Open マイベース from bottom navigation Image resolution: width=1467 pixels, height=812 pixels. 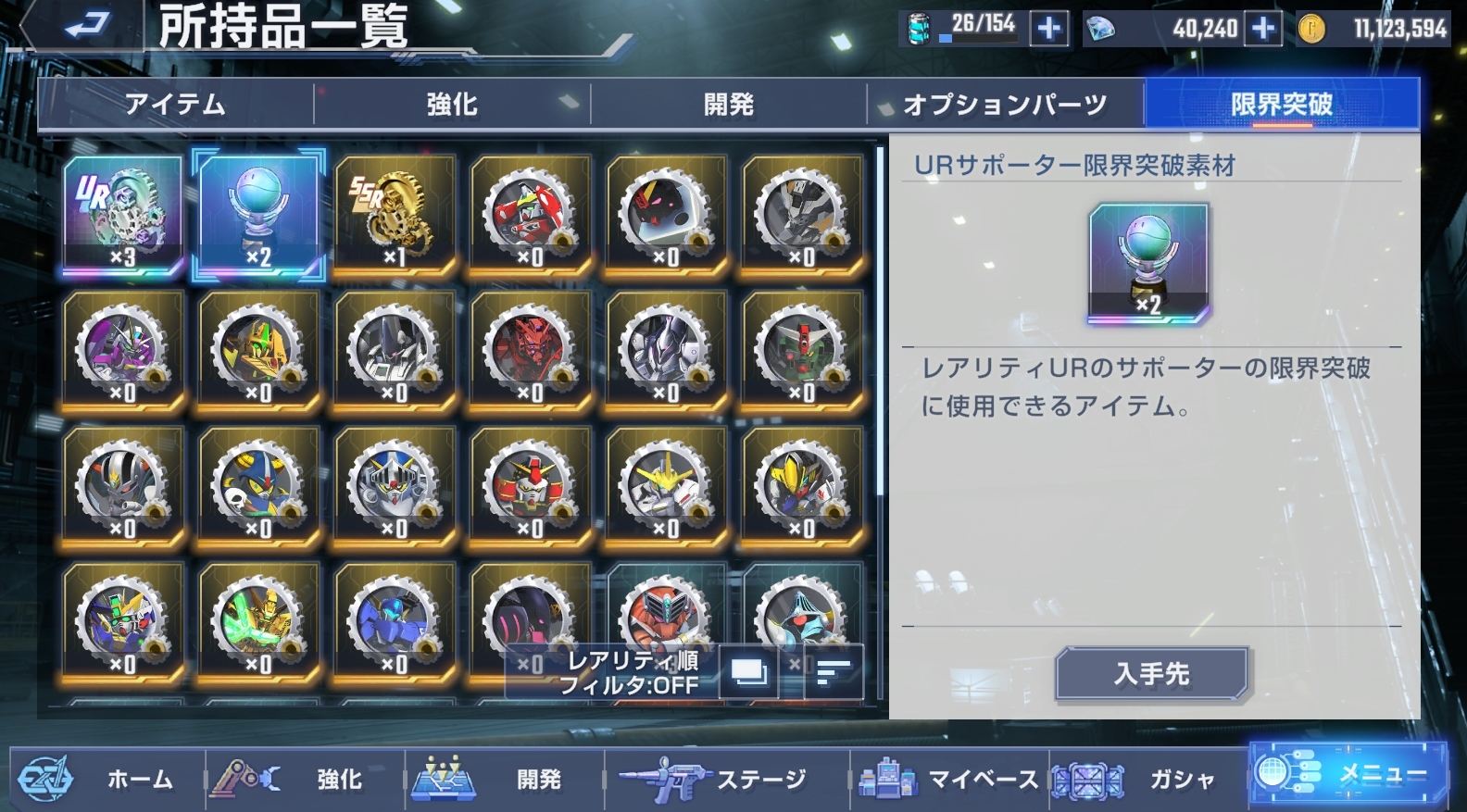948,779
